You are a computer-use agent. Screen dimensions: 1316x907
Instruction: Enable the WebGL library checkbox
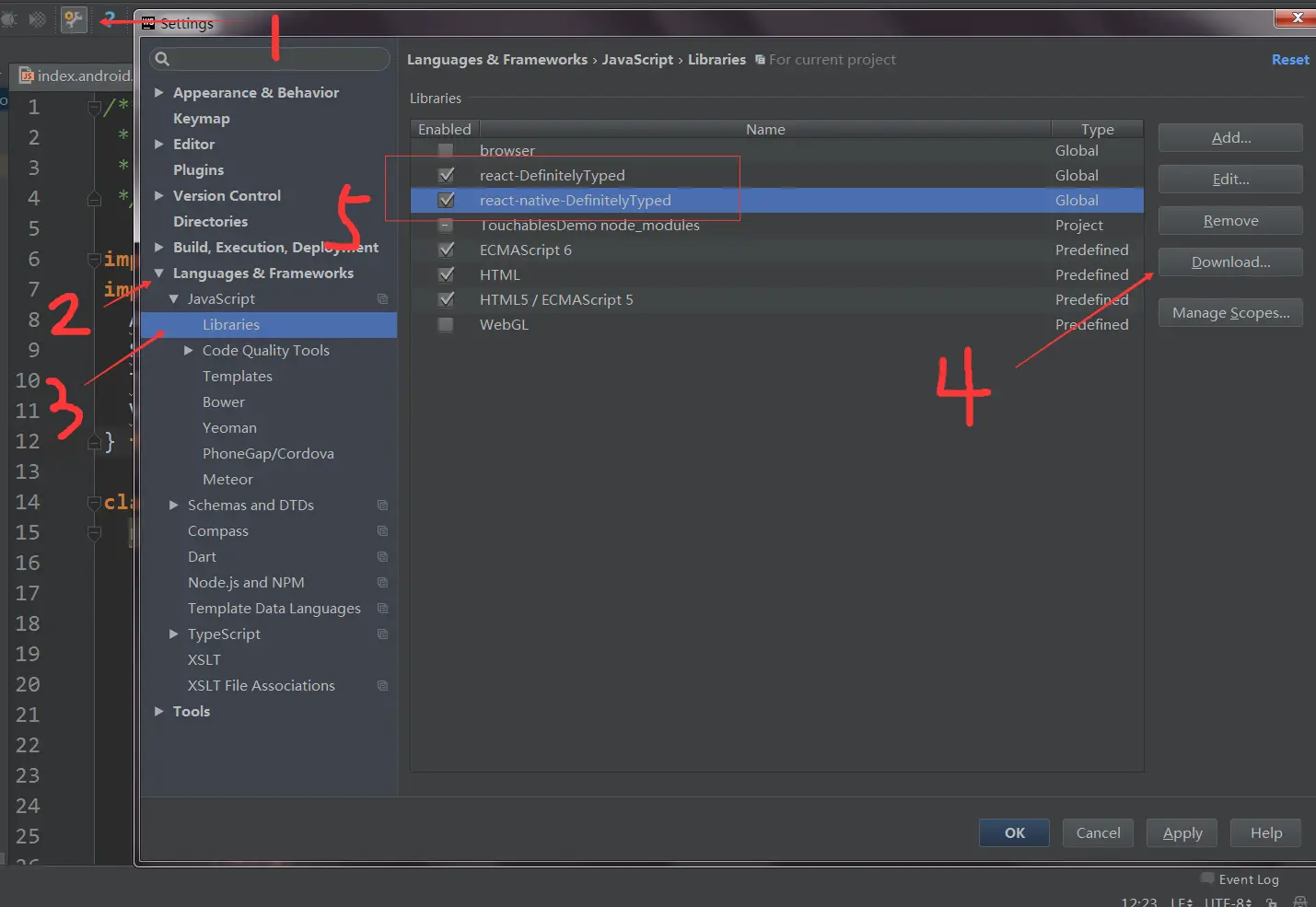(x=446, y=324)
